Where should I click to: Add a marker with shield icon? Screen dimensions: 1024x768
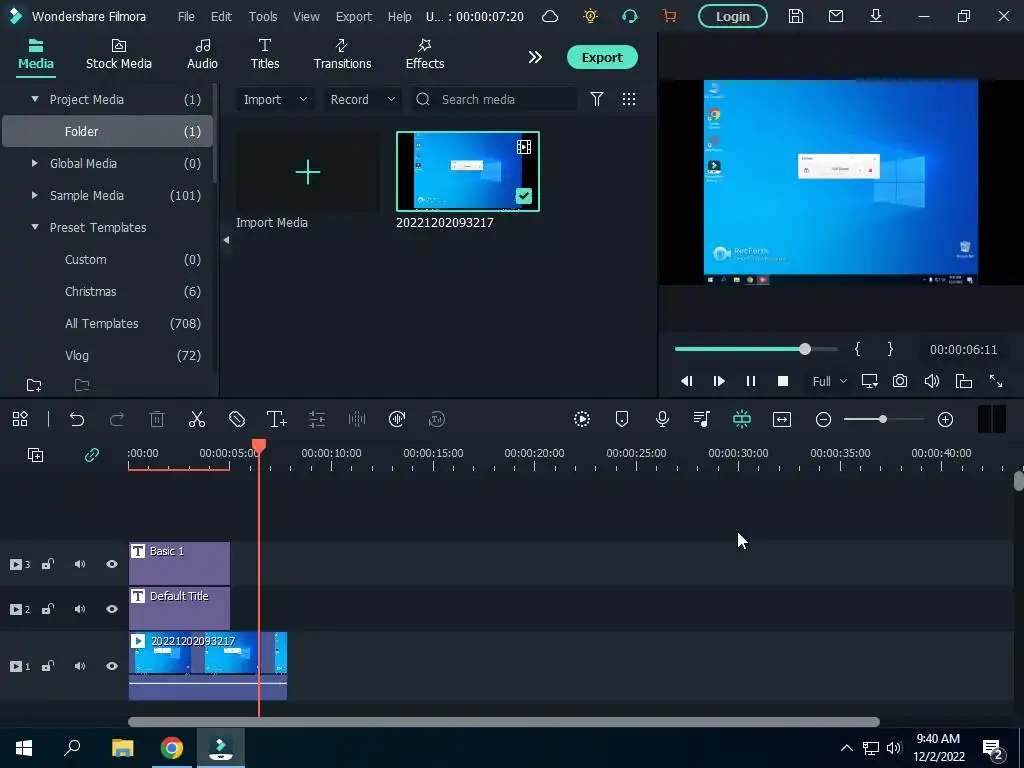click(x=622, y=419)
